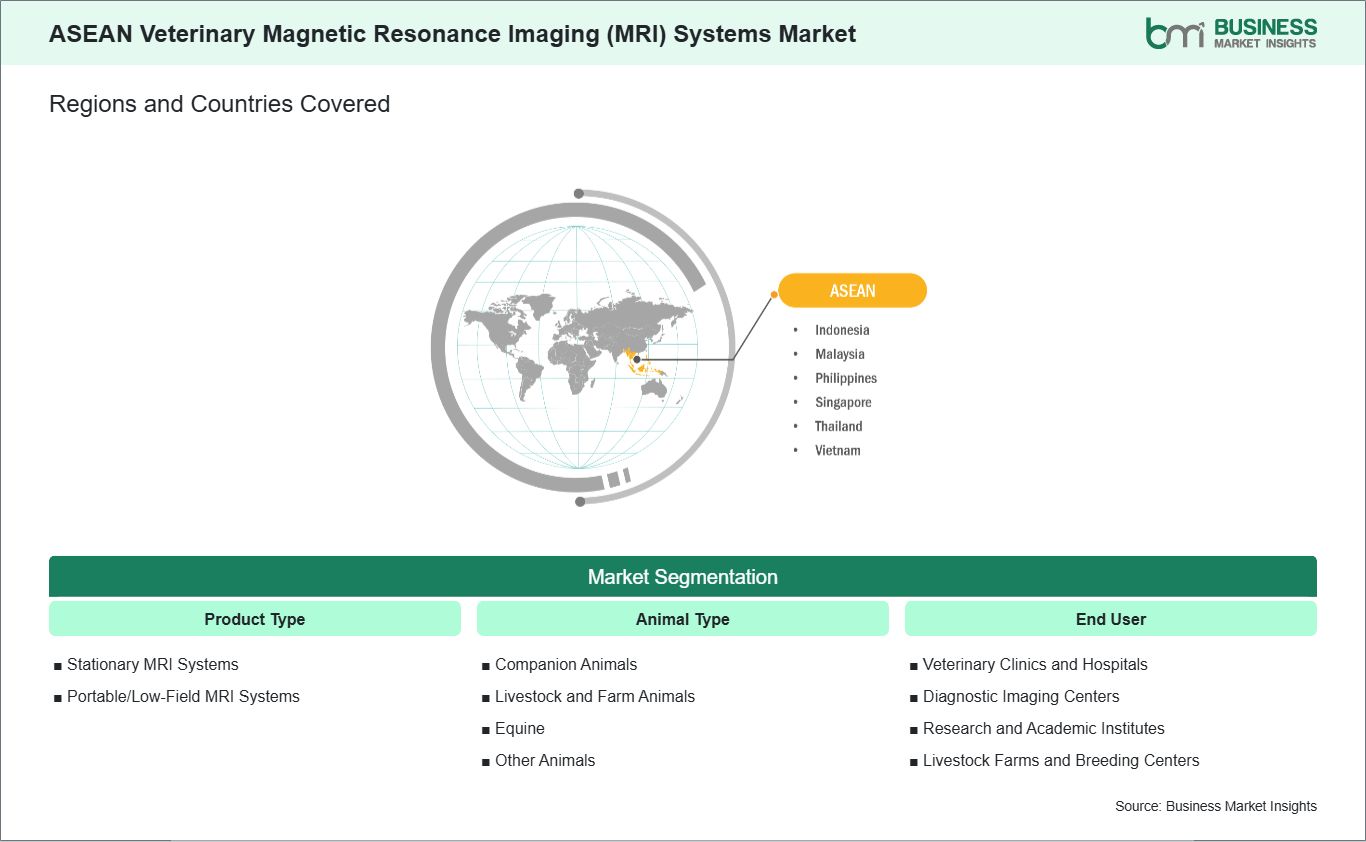
Task: Click the 'Source: Business Market Insights' note
Action: click(1216, 806)
